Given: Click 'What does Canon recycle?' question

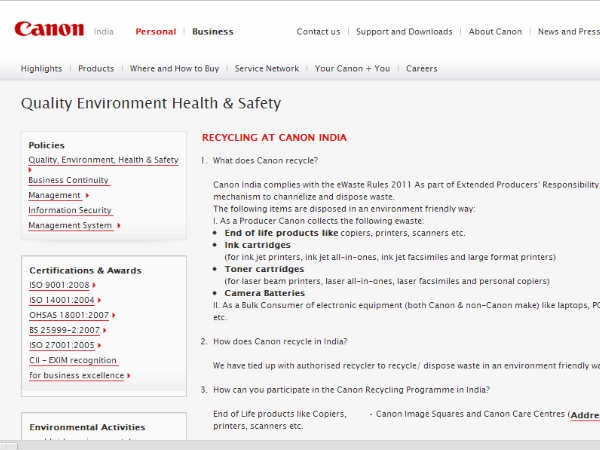Looking at the screenshot, I should pos(265,161).
